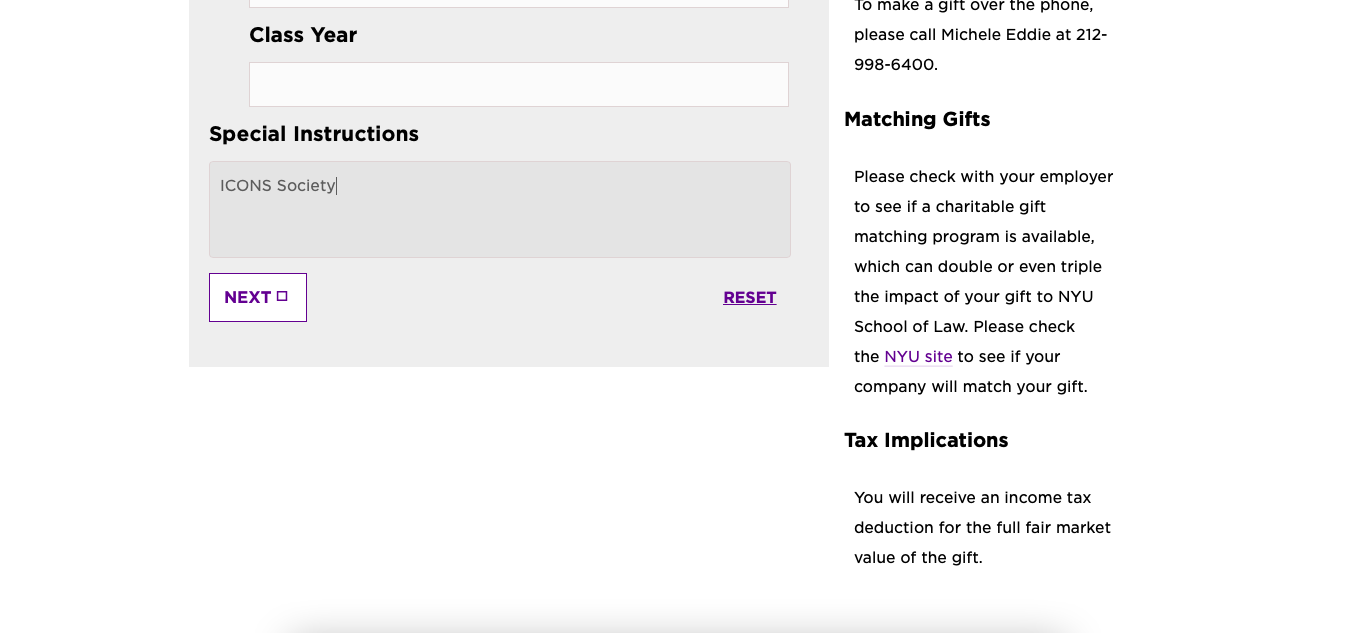This screenshot has width=1351, height=633.
Task: Select the Tax Implications heading
Action: pyautogui.click(x=926, y=440)
